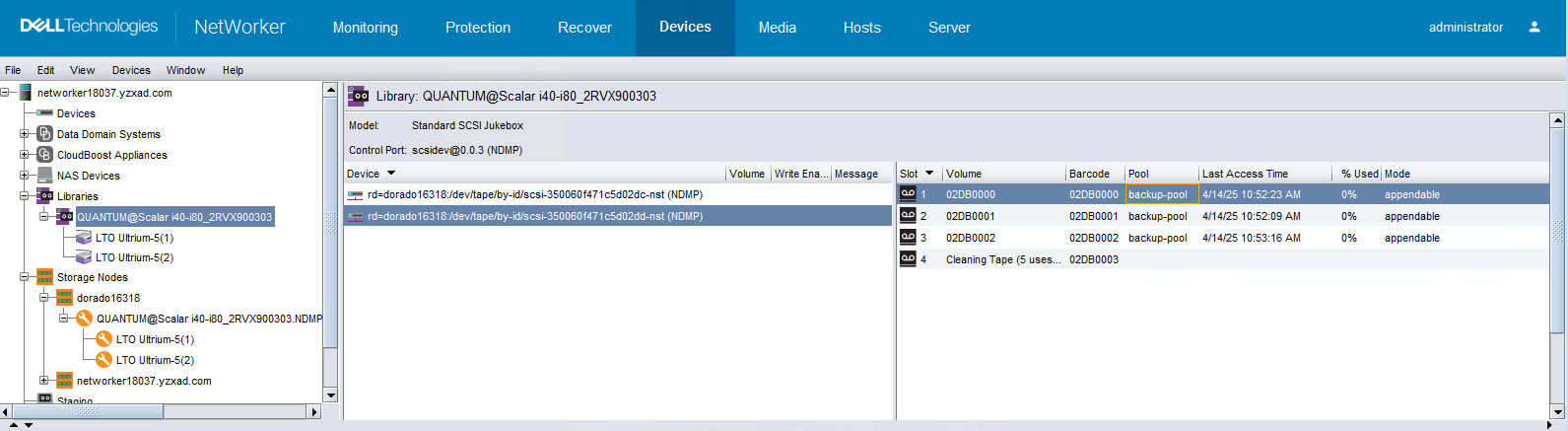Click the library icon in the Library header
The height and width of the screenshot is (431, 1568).
[x=358, y=96]
